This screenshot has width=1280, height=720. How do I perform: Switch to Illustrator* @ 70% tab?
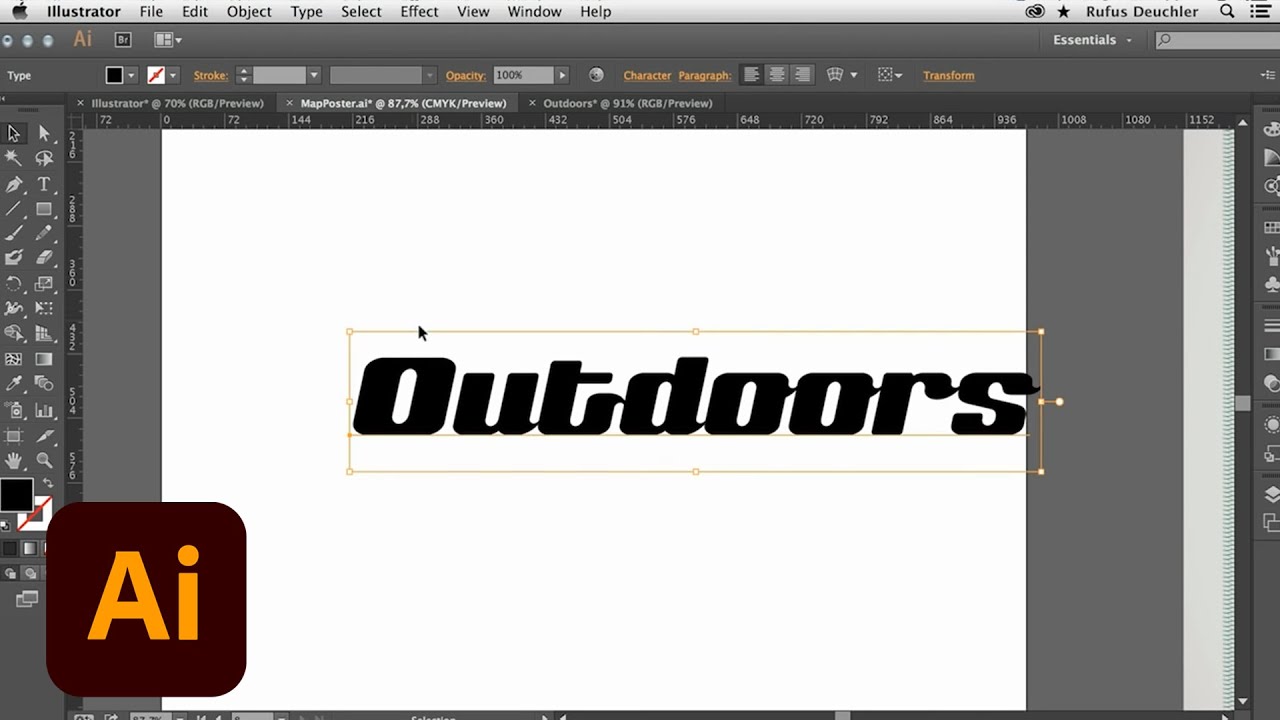tap(177, 103)
